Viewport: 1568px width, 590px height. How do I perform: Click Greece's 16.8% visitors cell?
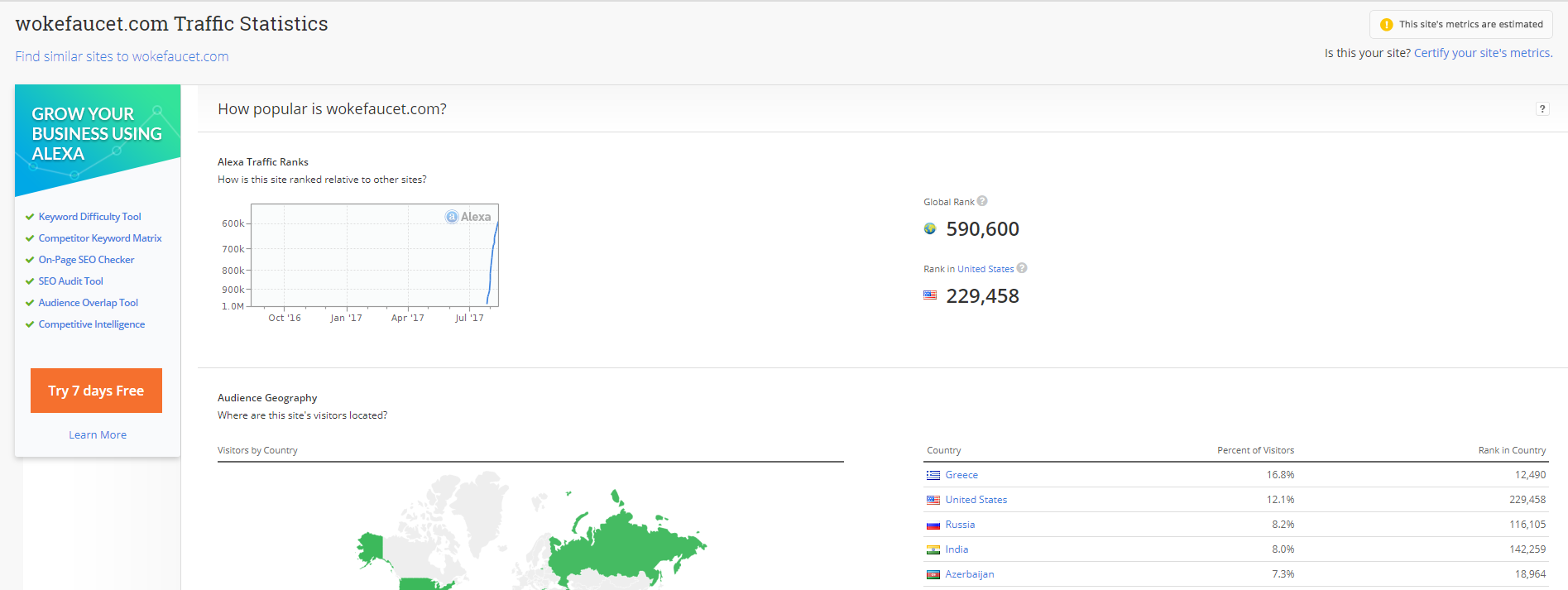tap(1280, 475)
